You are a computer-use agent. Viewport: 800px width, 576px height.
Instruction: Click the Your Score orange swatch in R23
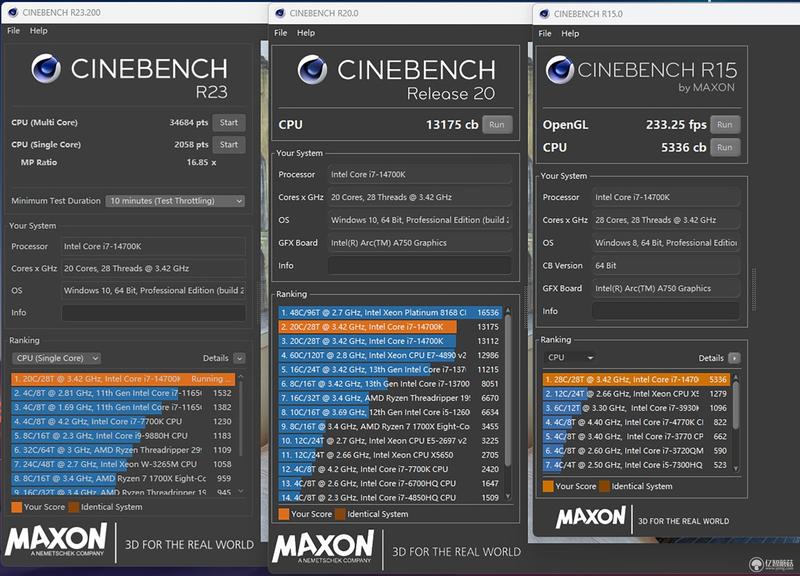(17, 507)
